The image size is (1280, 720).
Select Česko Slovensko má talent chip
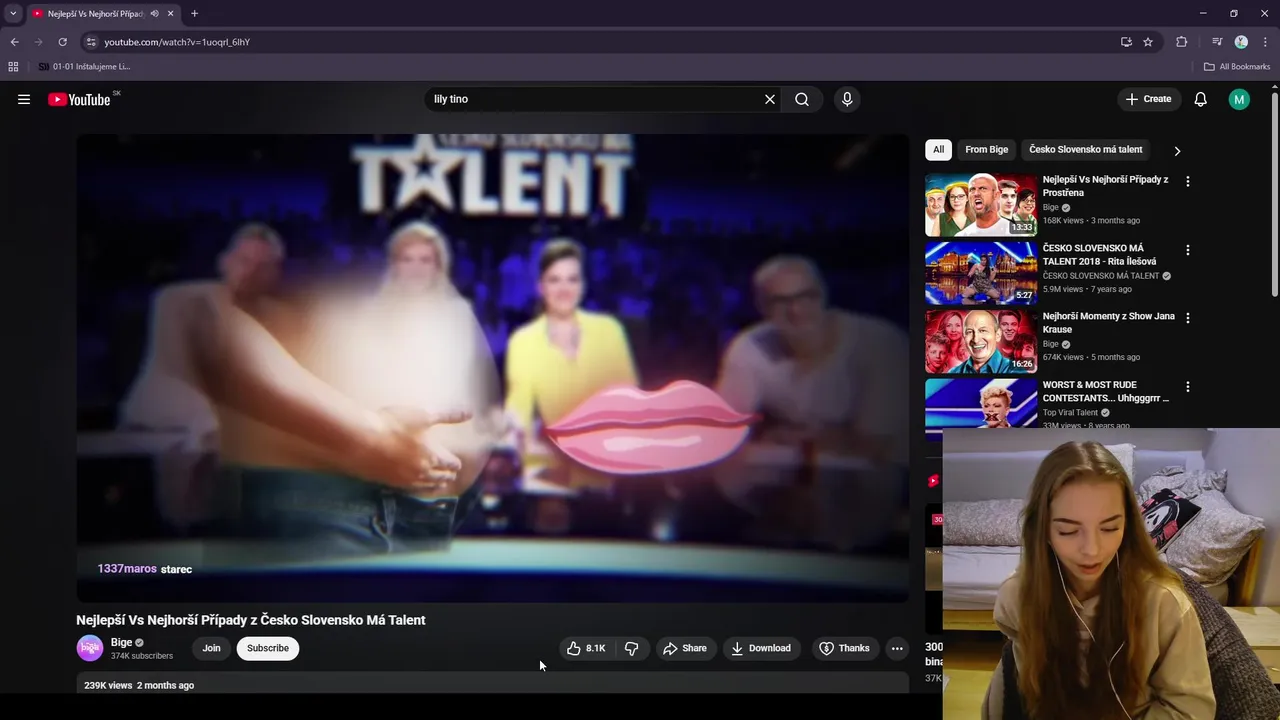(x=1085, y=150)
